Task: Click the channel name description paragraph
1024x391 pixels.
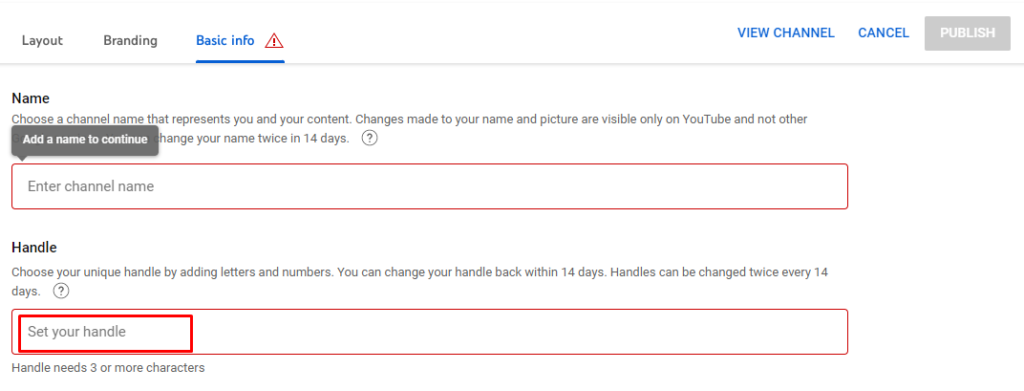Action: click(x=410, y=129)
